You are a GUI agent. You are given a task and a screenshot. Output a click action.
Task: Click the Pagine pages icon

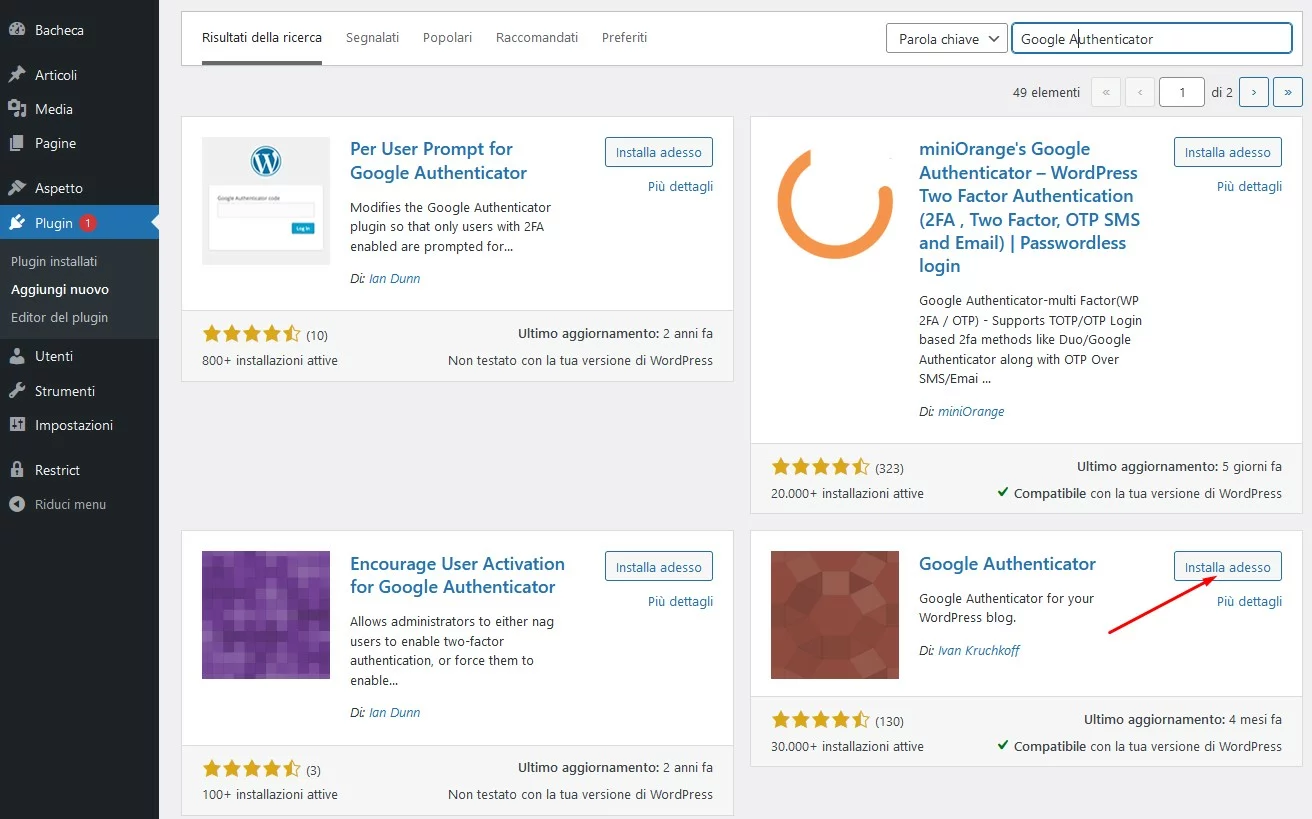click(x=17, y=143)
